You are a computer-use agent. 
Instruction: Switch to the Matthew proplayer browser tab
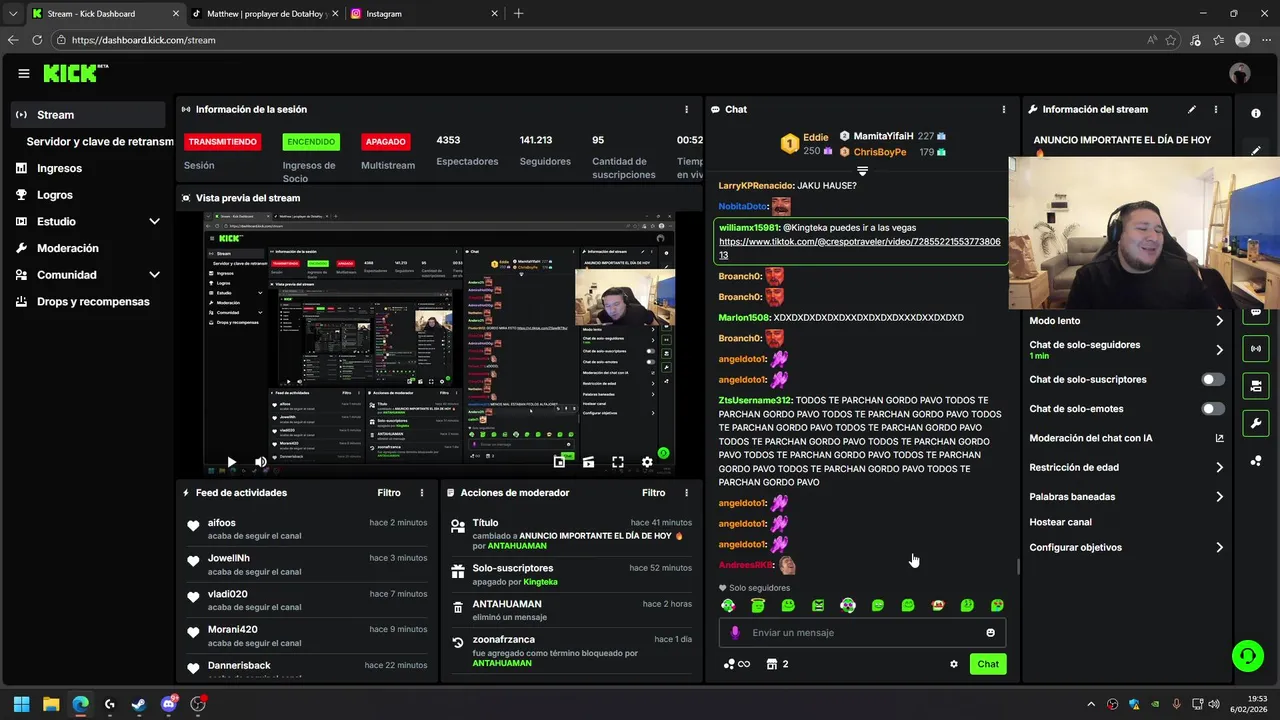(x=263, y=14)
